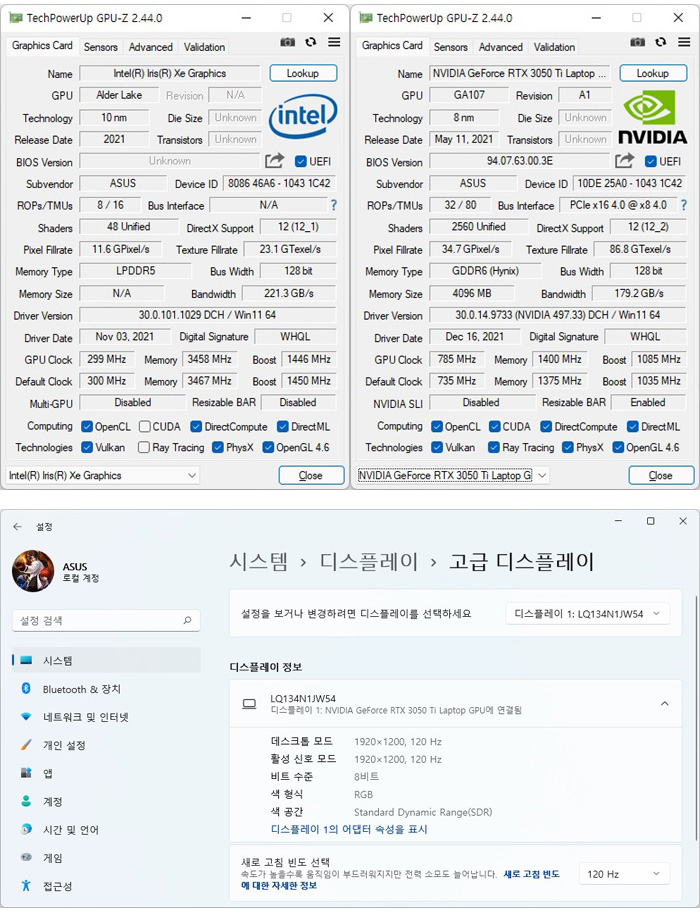700x913 pixels.
Task: Click the screenshot camera icon in NVIDIA GPU-Z window
Action: click(638, 42)
